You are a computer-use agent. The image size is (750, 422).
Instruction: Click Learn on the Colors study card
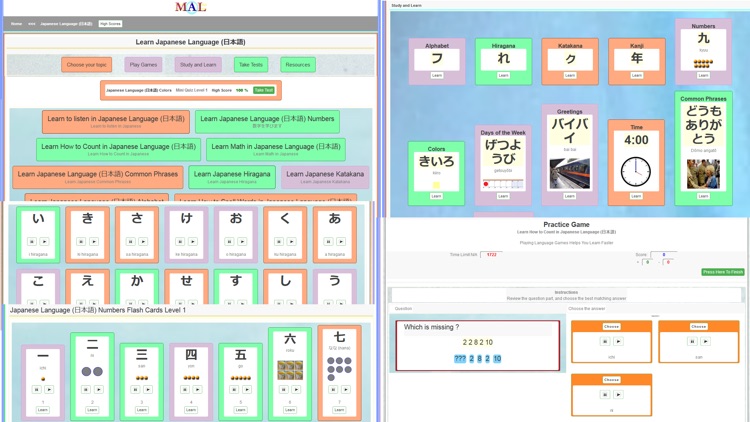point(436,196)
